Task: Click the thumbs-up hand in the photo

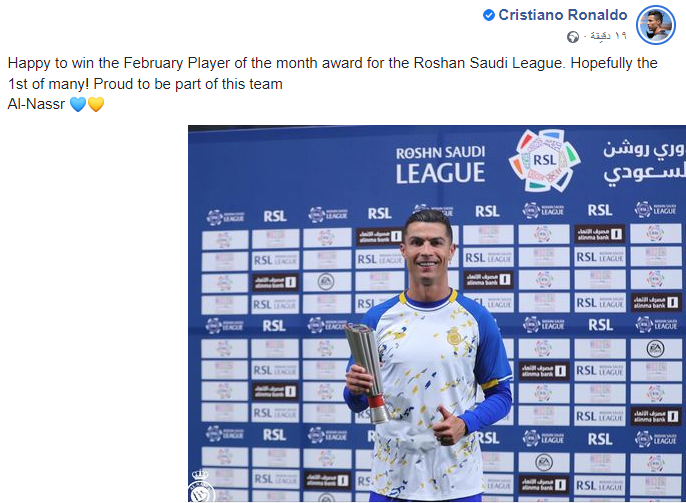Action: pyautogui.click(x=446, y=427)
